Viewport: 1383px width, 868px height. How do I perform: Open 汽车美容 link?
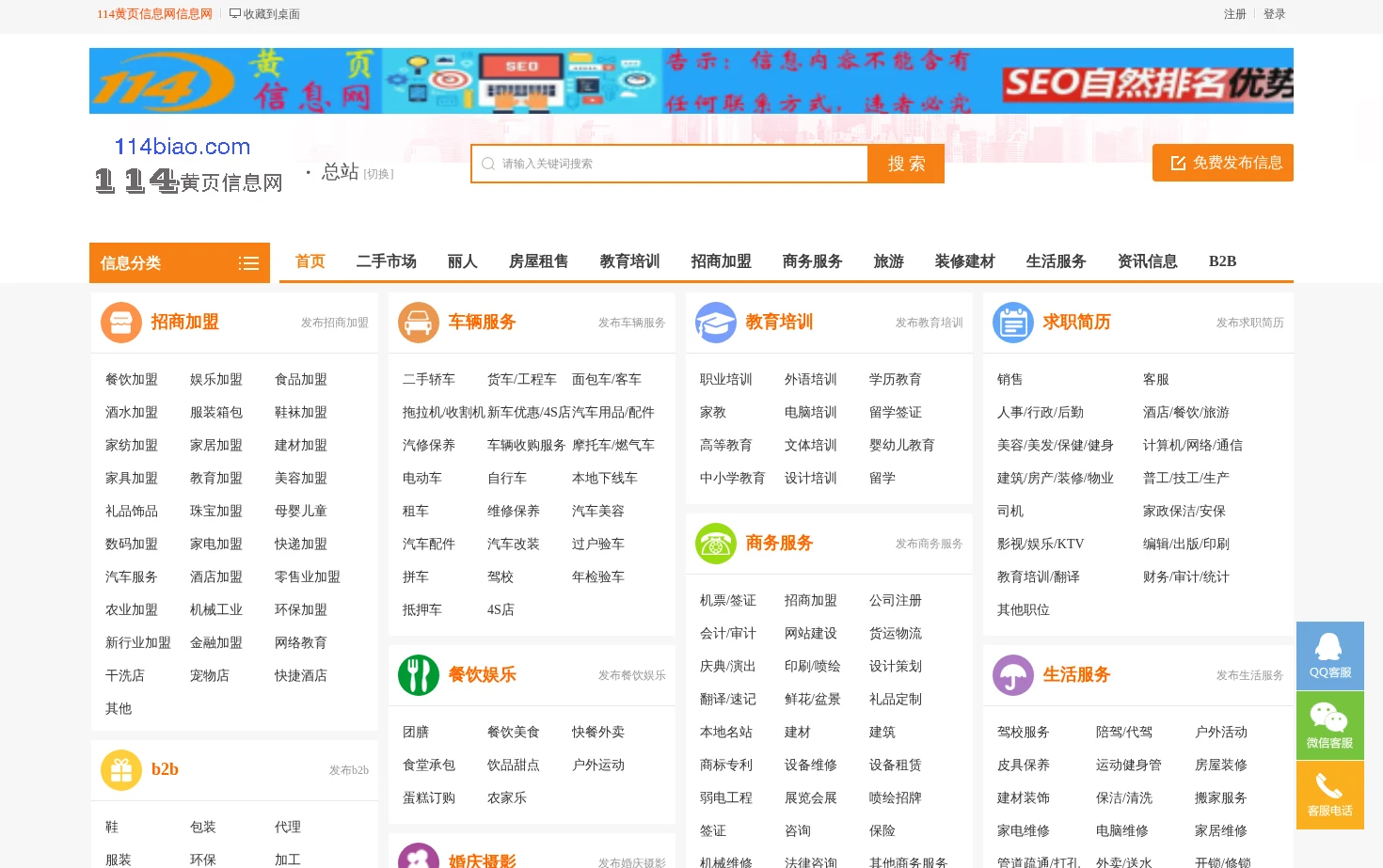(598, 512)
